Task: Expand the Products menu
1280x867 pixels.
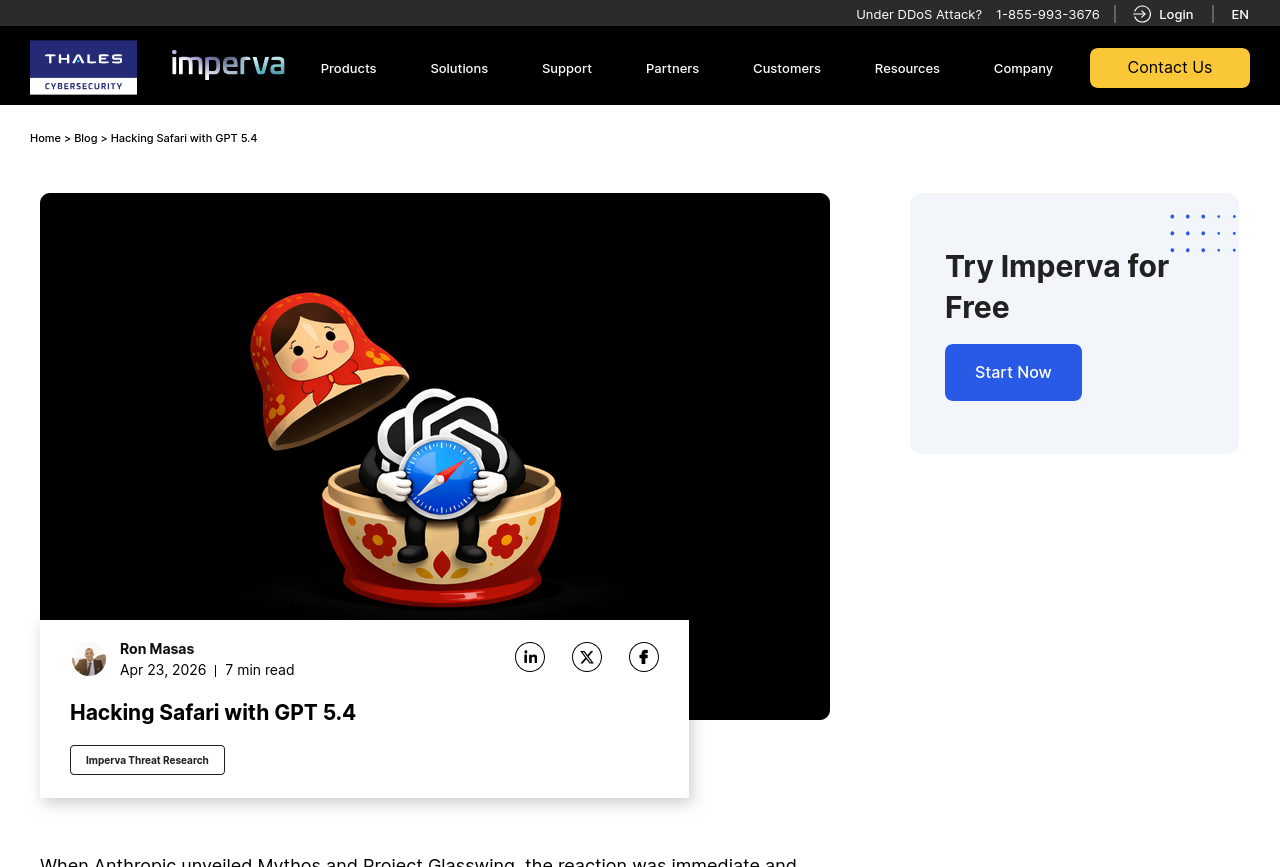Action: pos(348,68)
